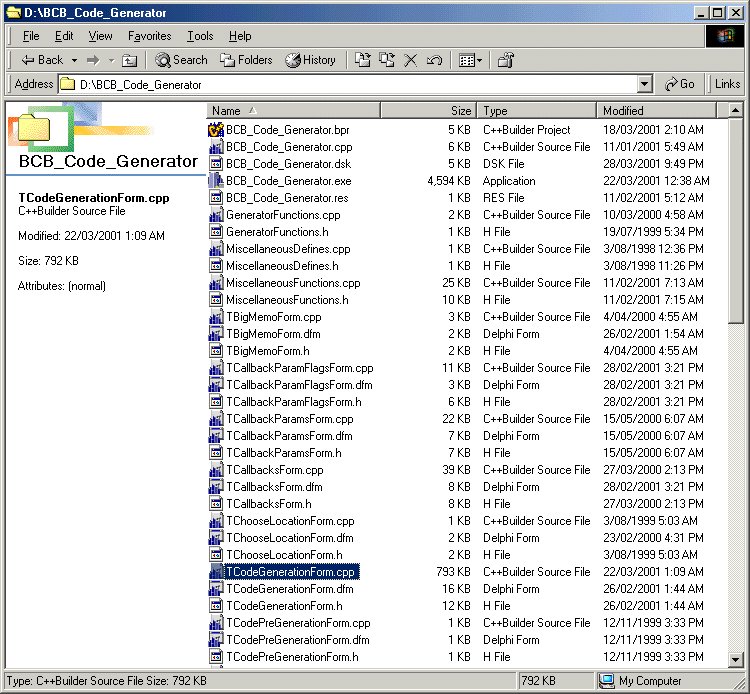Image resolution: width=750 pixels, height=694 pixels.
Task: Click the Copy To toolbar icon
Action: [x=387, y=60]
